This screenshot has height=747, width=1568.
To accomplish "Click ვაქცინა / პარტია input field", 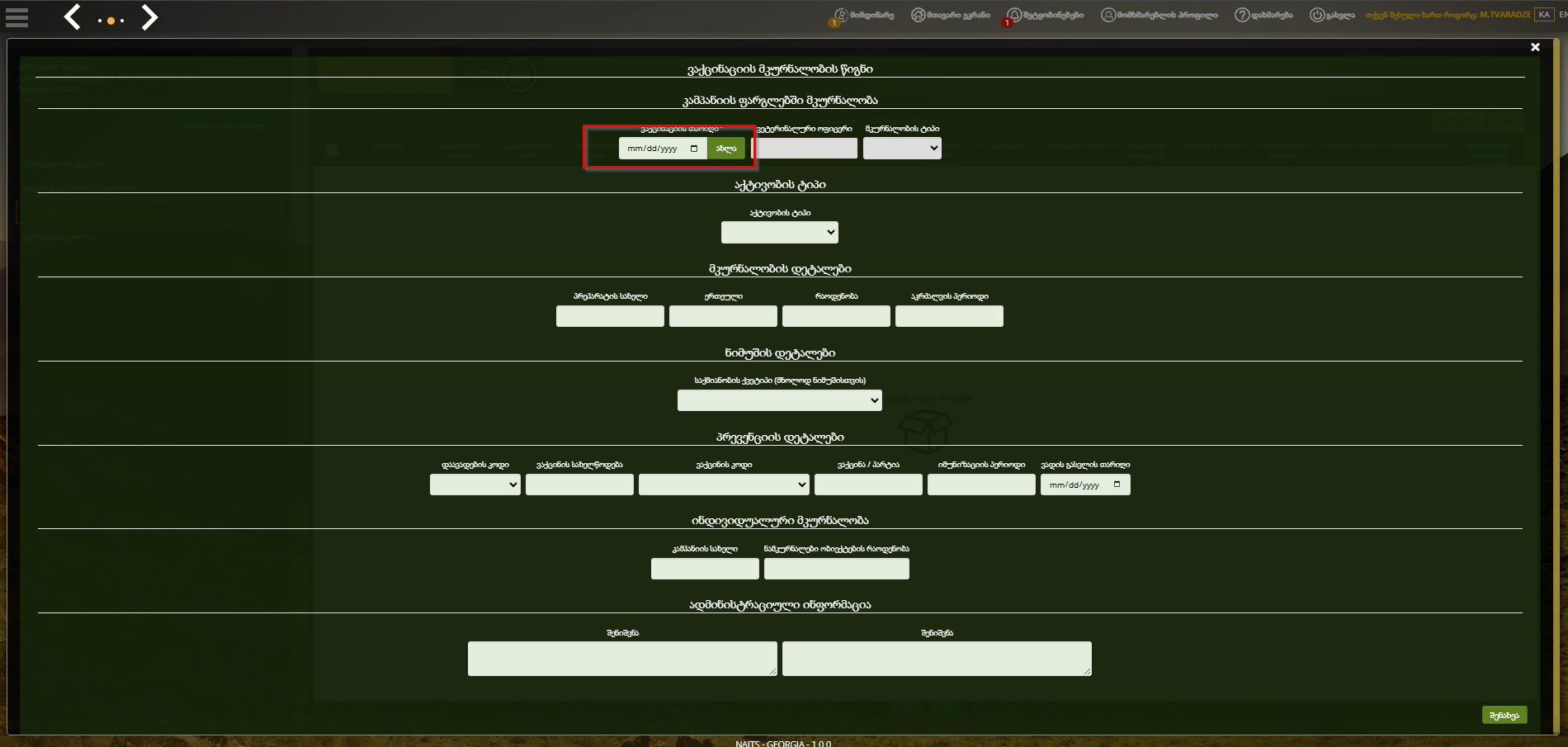I will tap(868, 485).
